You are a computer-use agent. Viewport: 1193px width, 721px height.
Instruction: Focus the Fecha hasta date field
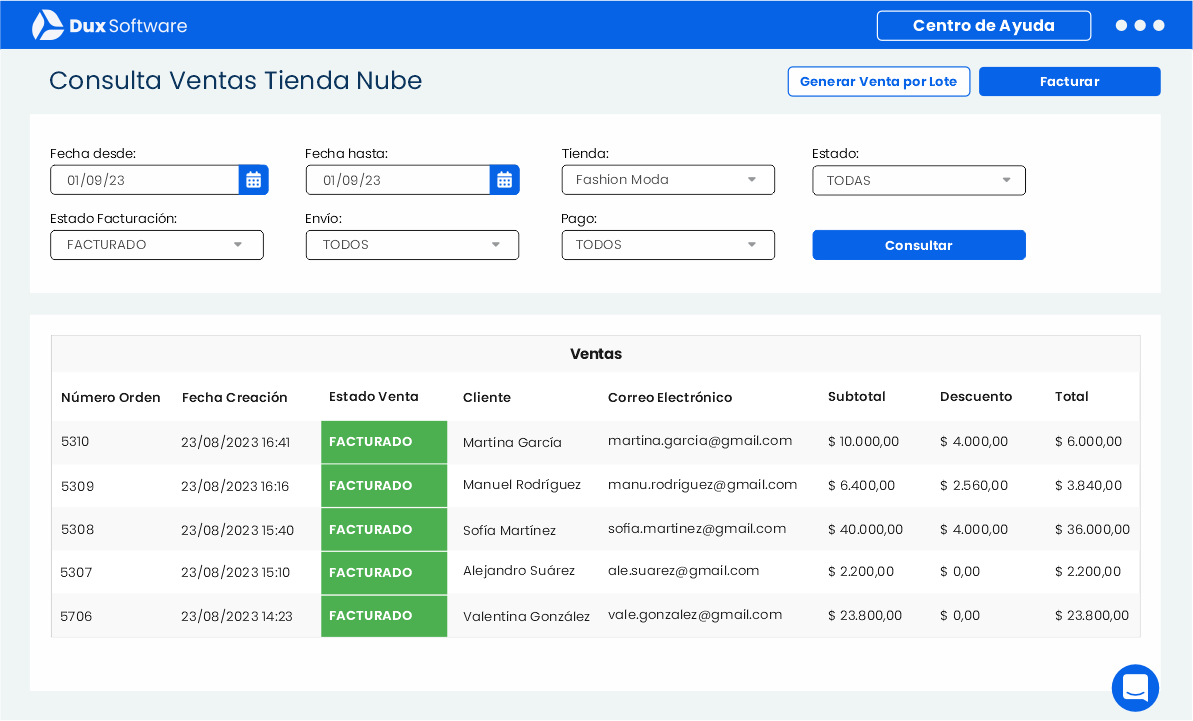398,180
